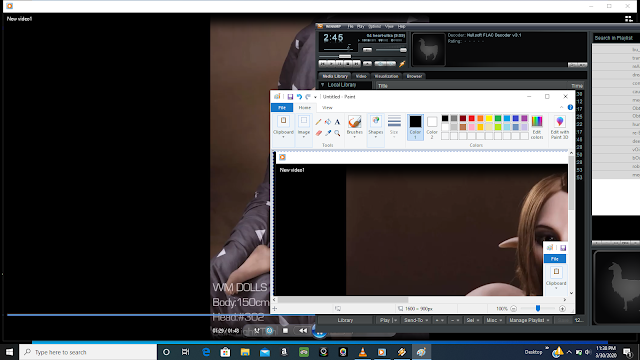Image resolution: width=640 pixels, height=360 pixels.
Task: Switch to Winamp Video tab
Action: [361, 76]
